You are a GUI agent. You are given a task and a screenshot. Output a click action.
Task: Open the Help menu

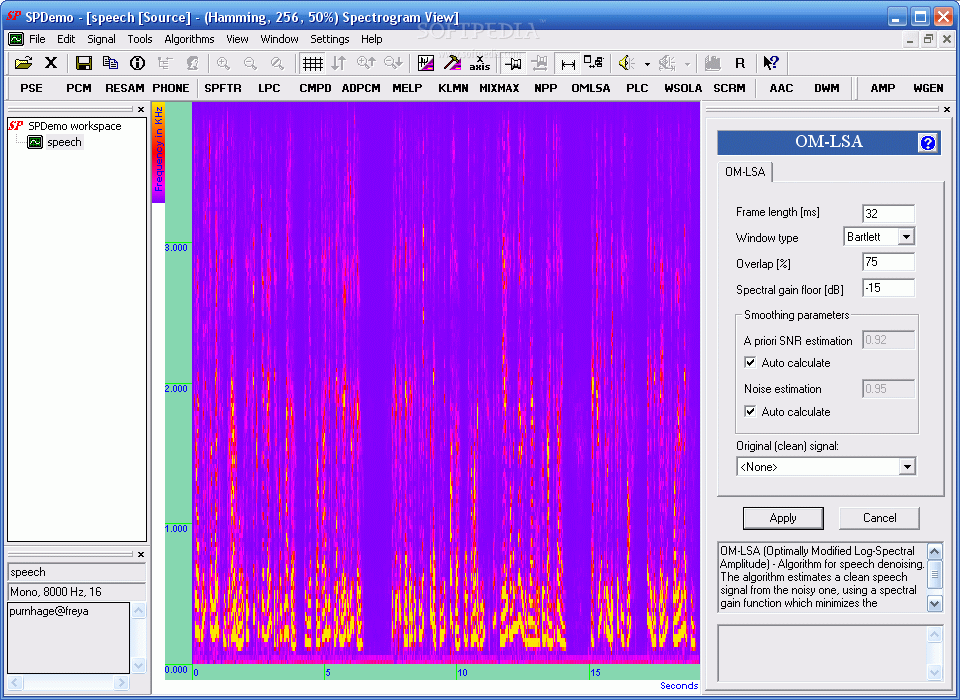[371, 39]
